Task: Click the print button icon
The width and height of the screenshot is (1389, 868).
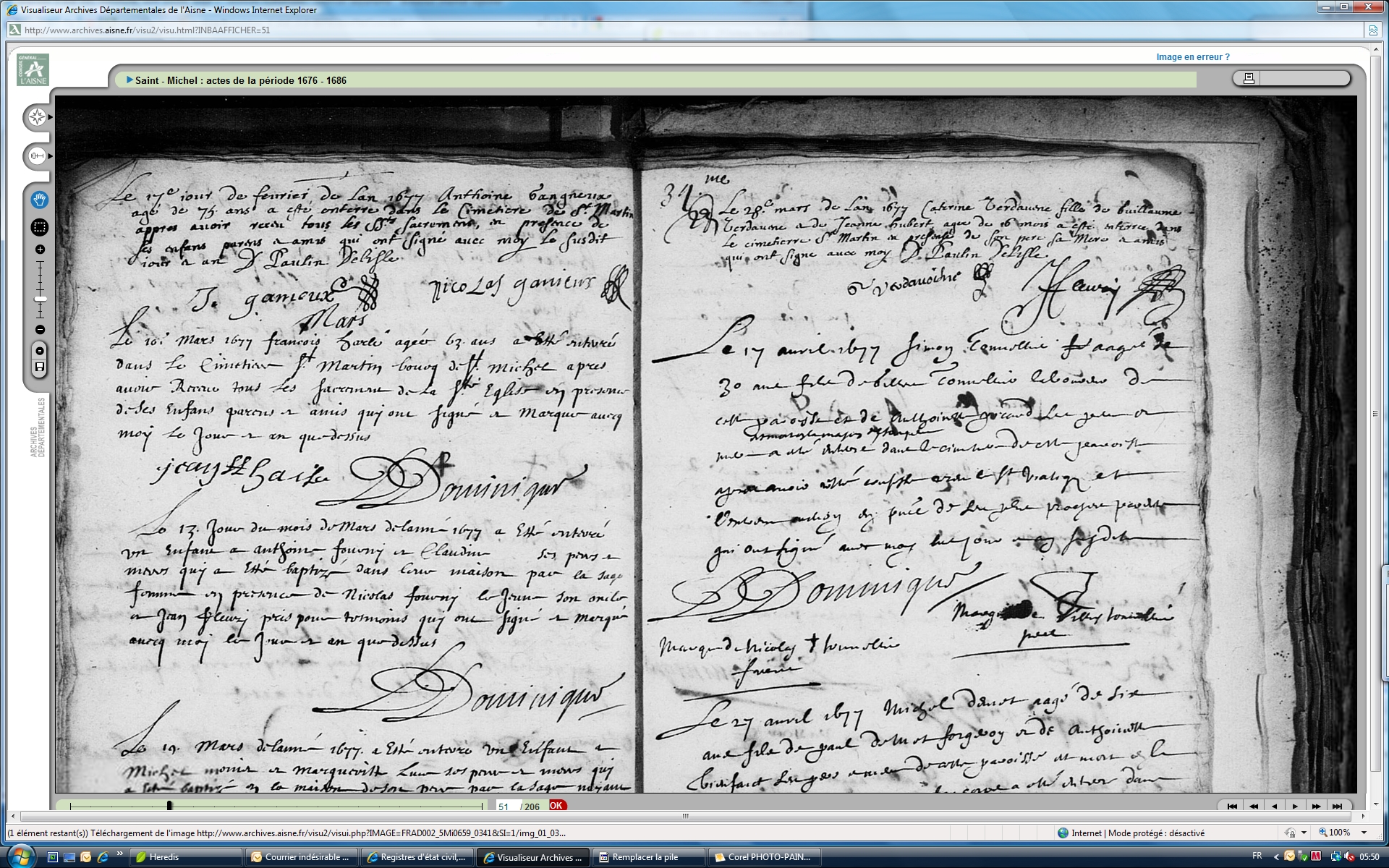Action: pos(1249,78)
